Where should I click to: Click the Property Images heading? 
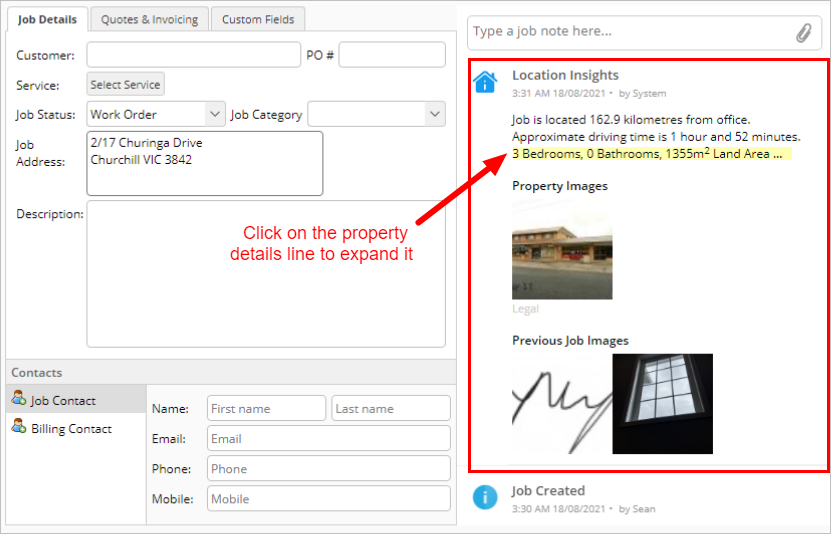(560, 186)
